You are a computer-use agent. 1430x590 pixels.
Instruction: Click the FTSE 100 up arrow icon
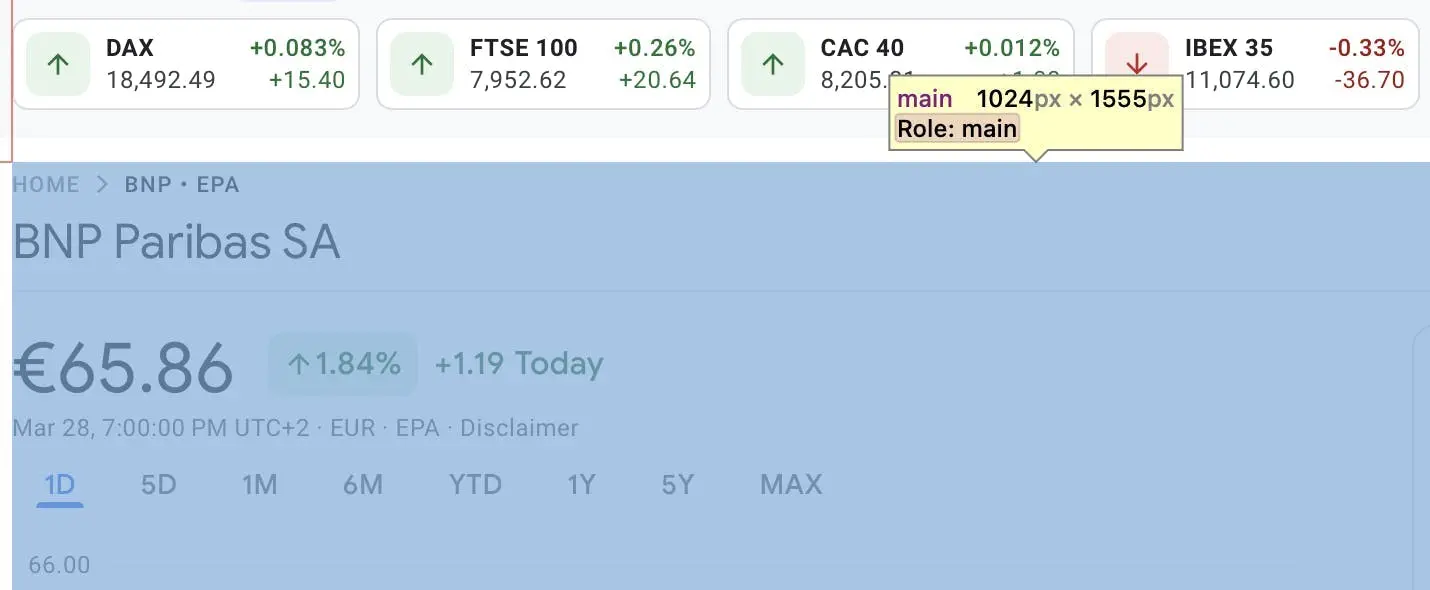[x=422, y=64]
